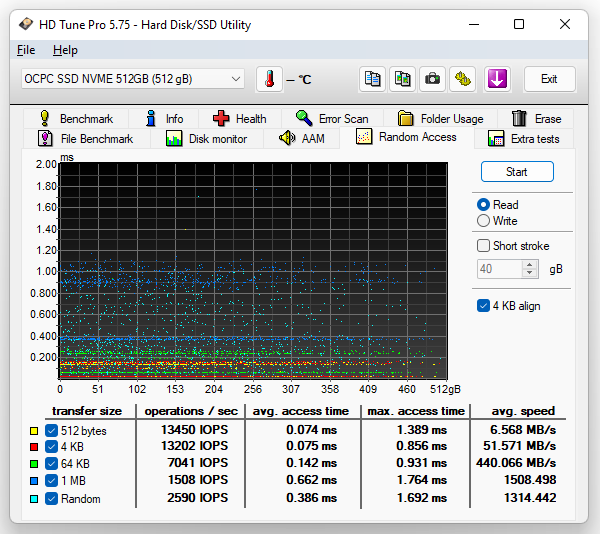Open the Info tab
The image size is (600, 534).
164,119
